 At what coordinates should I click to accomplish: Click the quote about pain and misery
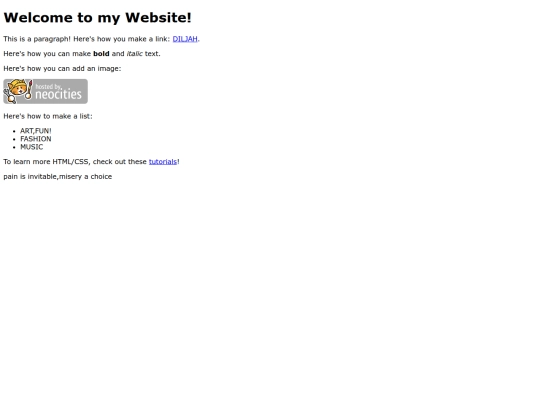[58, 176]
